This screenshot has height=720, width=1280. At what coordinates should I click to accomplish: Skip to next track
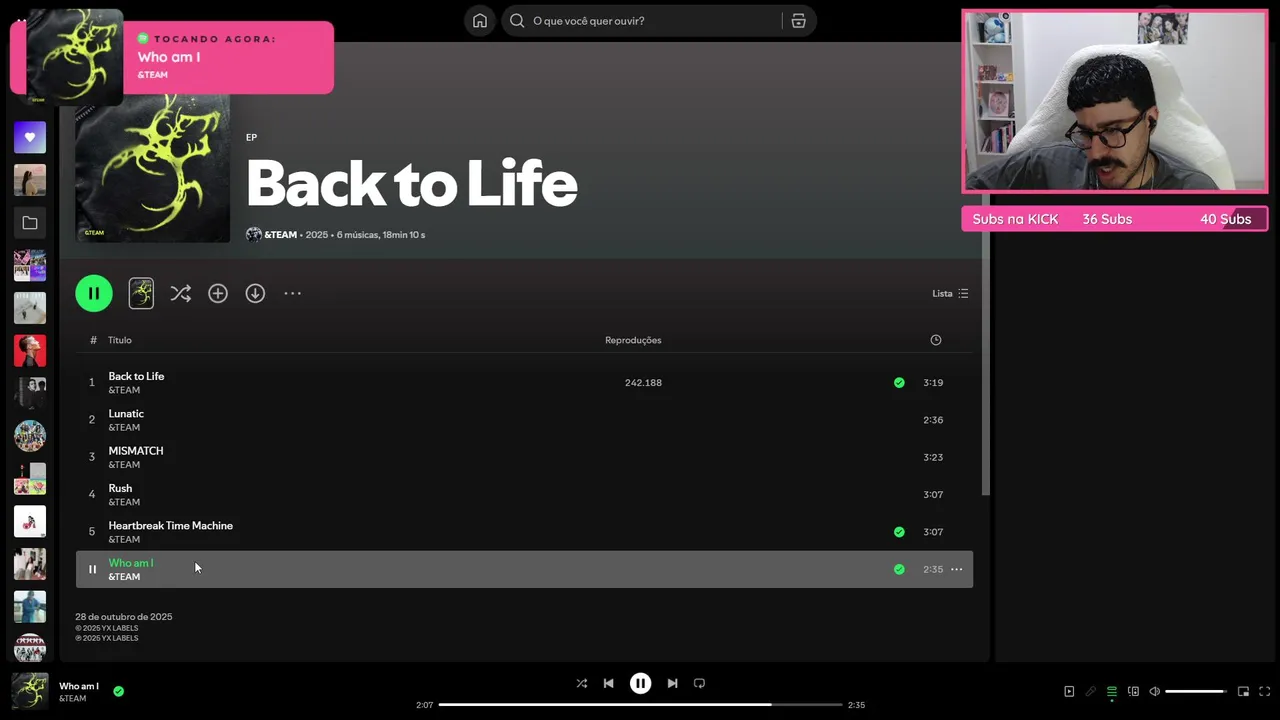(672, 683)
